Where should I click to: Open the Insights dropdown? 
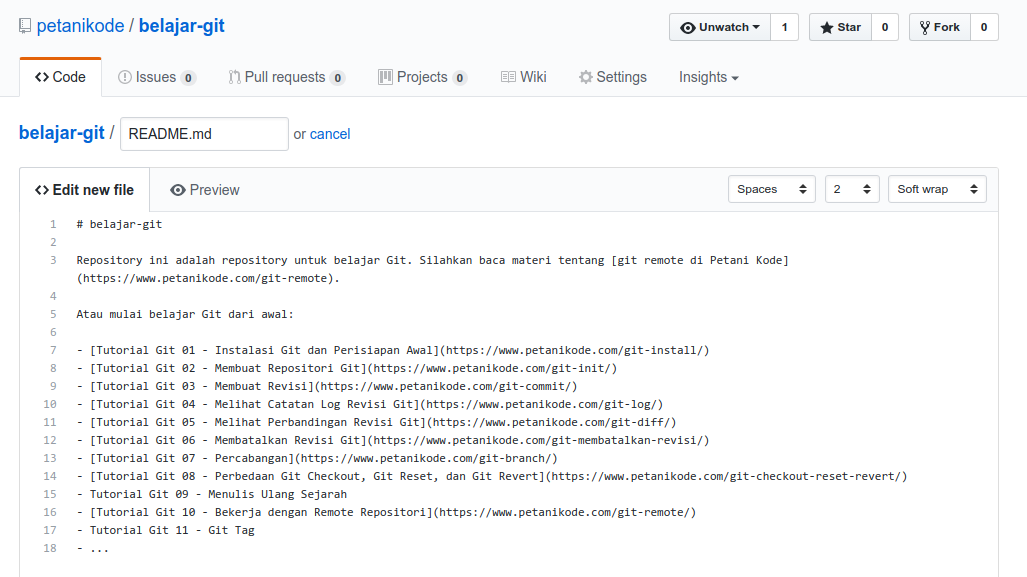click(707, 76)
